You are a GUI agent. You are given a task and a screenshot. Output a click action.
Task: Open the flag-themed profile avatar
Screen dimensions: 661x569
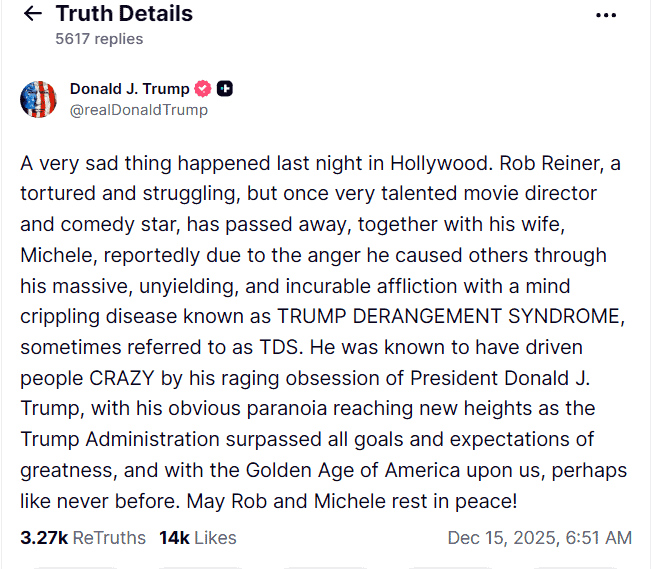tap(38, 98)
